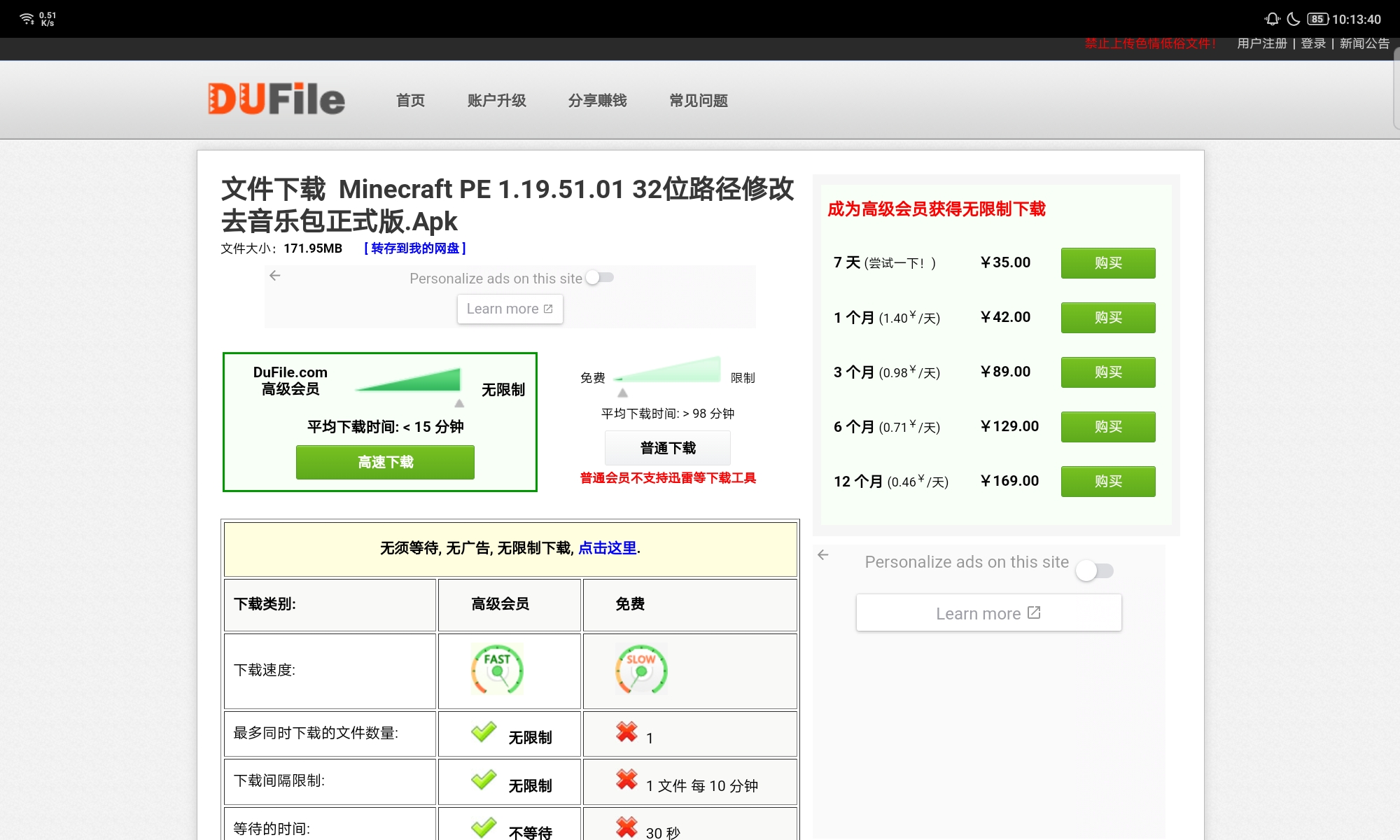Toggle Personalize ads switch in right sidebar
The height and width of the screenshot is (840, 1400).
1095,570
